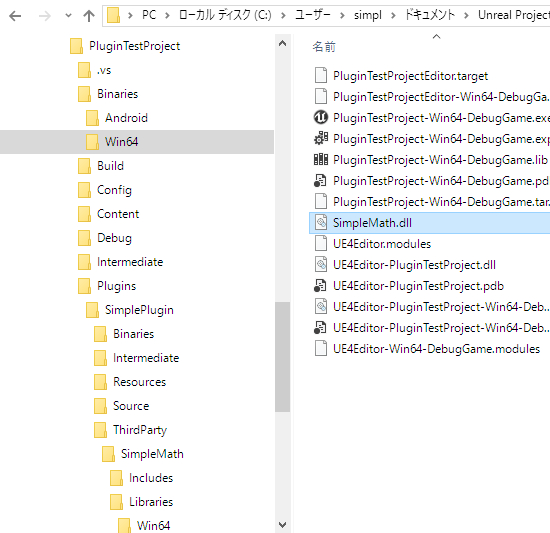Viewport: 550px width, 533px height.
Task: Click the folder tree scrollbar thumb
Action: [x=283, y=357]
